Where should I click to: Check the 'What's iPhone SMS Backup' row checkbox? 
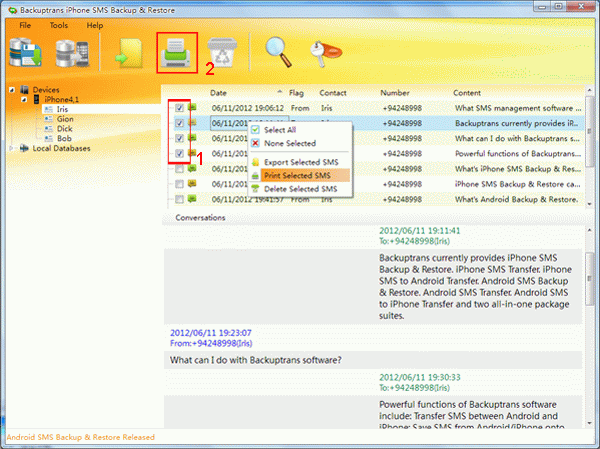[x=179, y=169]
